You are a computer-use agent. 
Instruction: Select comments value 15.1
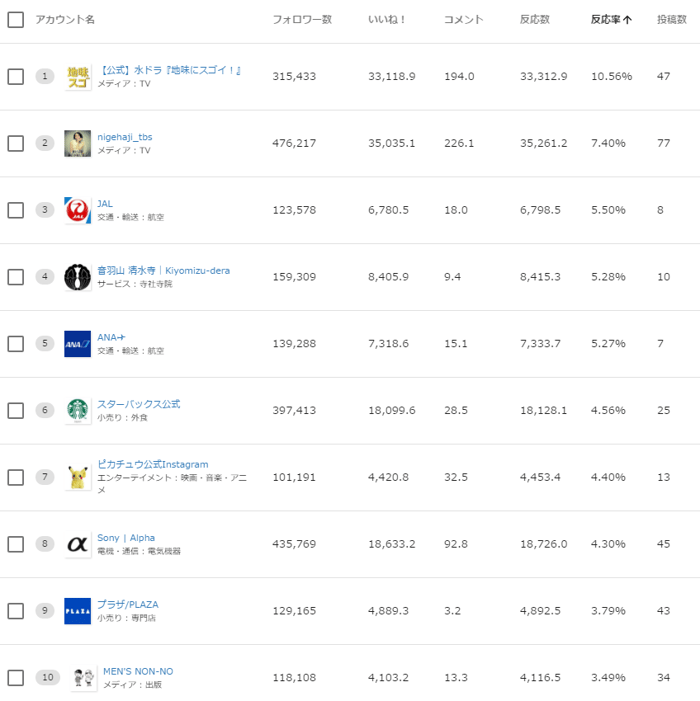coord(455,344)
